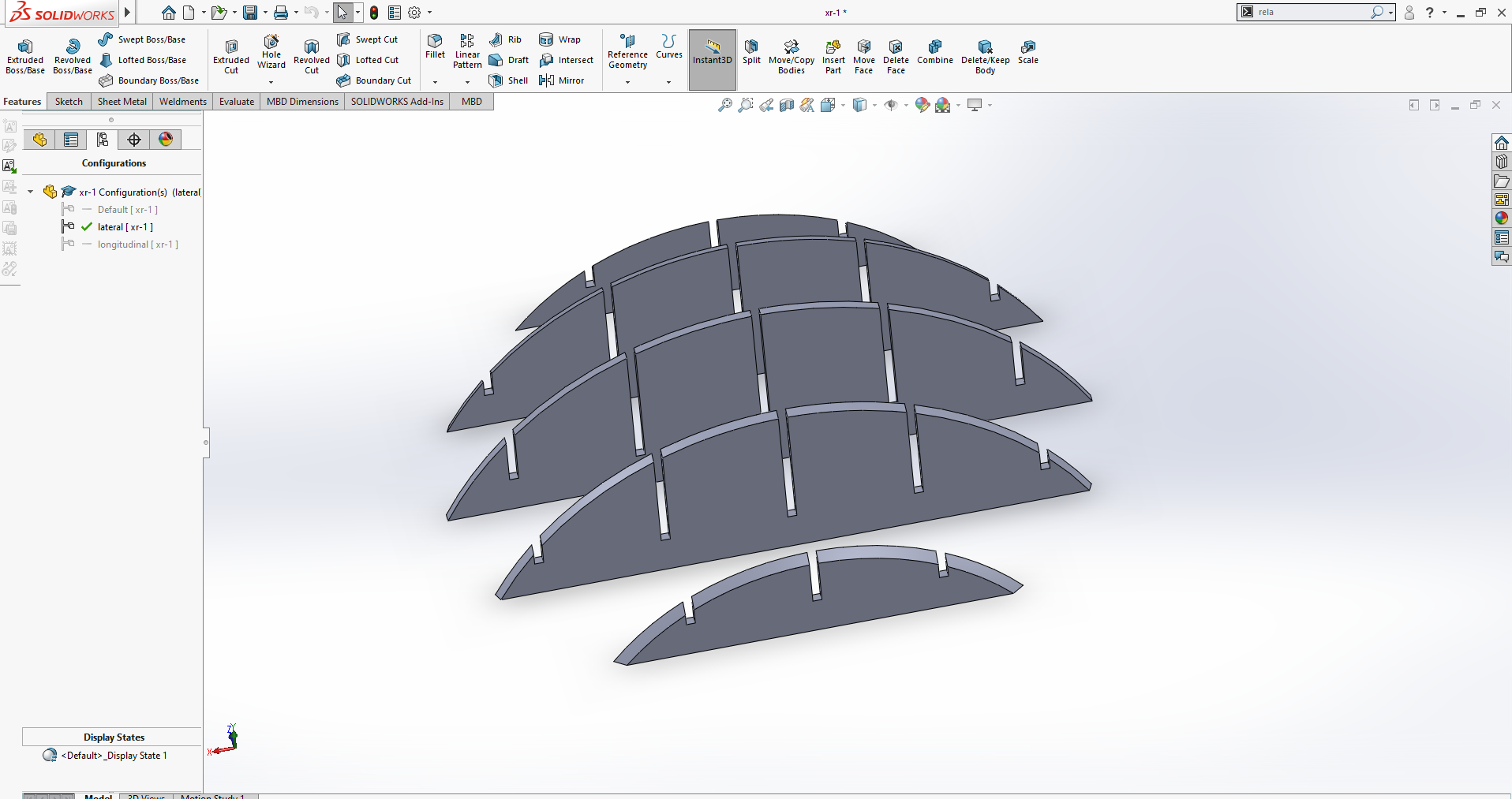Select the Intersect feature
1512x799 pixels.
tap(567, 60)
